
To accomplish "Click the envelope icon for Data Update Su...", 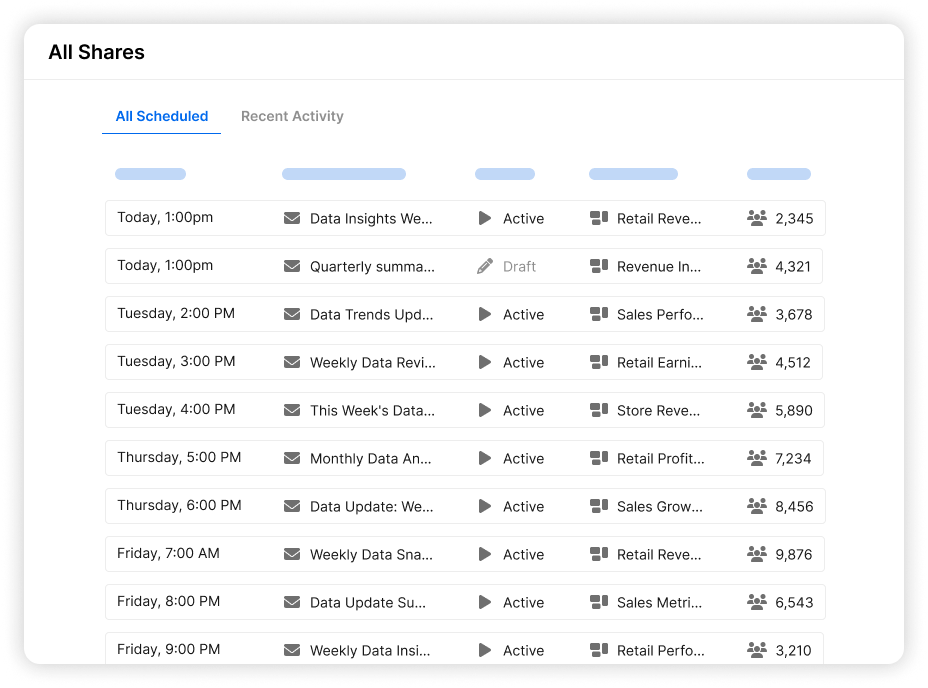I will 292,602.
